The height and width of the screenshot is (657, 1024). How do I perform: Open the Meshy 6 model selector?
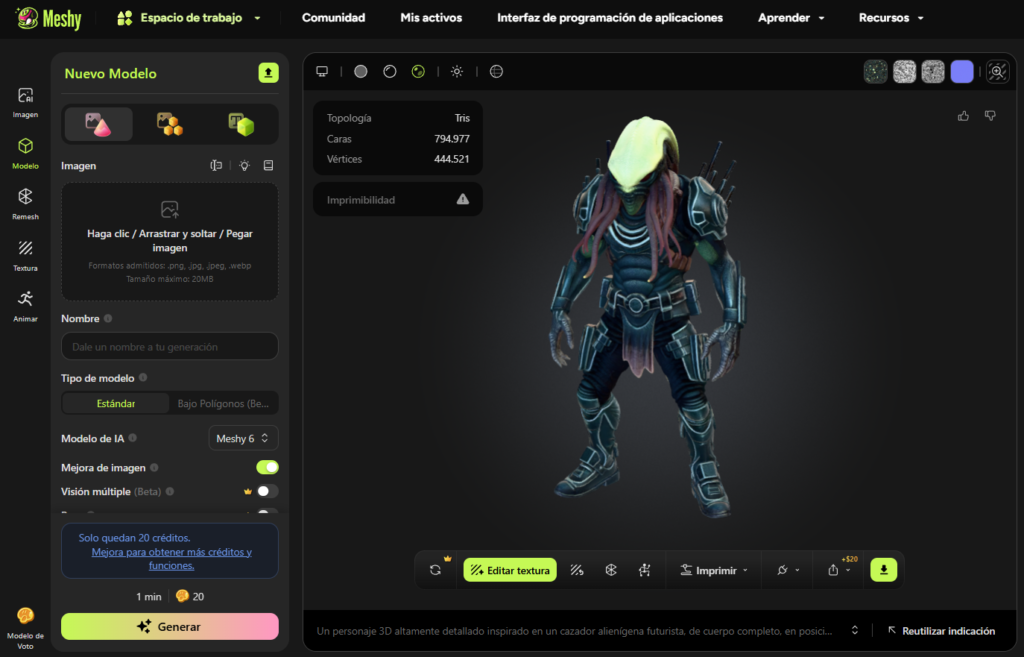tap(243, 438)
